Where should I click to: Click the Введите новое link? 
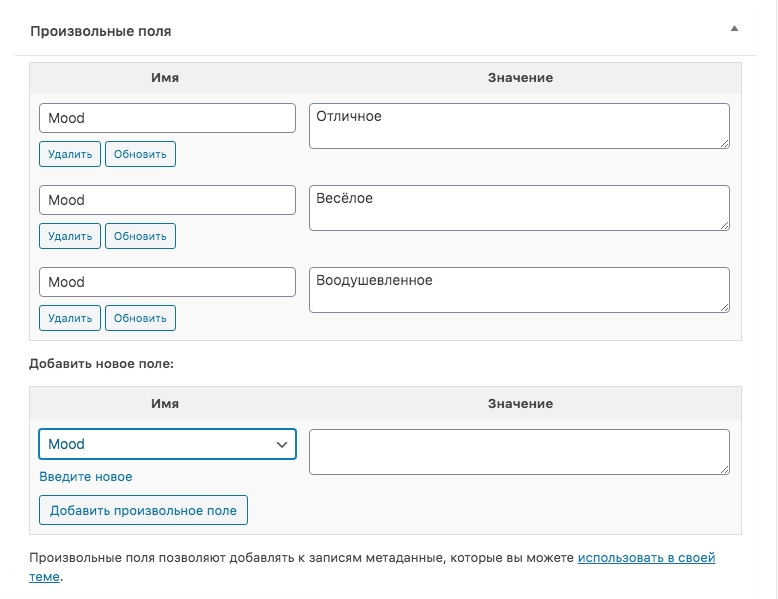(86, 477)
